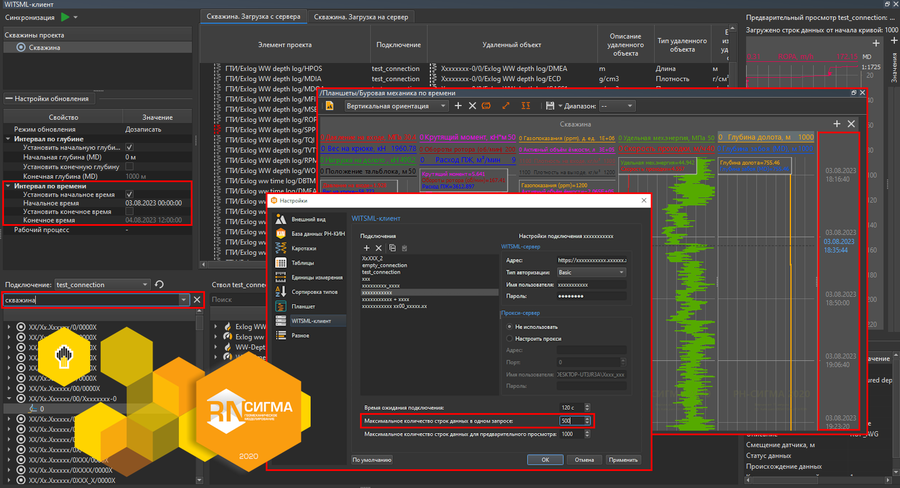Expand the Тип авторизации Basic dropdown
The width and height of the screenshot is (900, 488).
coord(591,272)
